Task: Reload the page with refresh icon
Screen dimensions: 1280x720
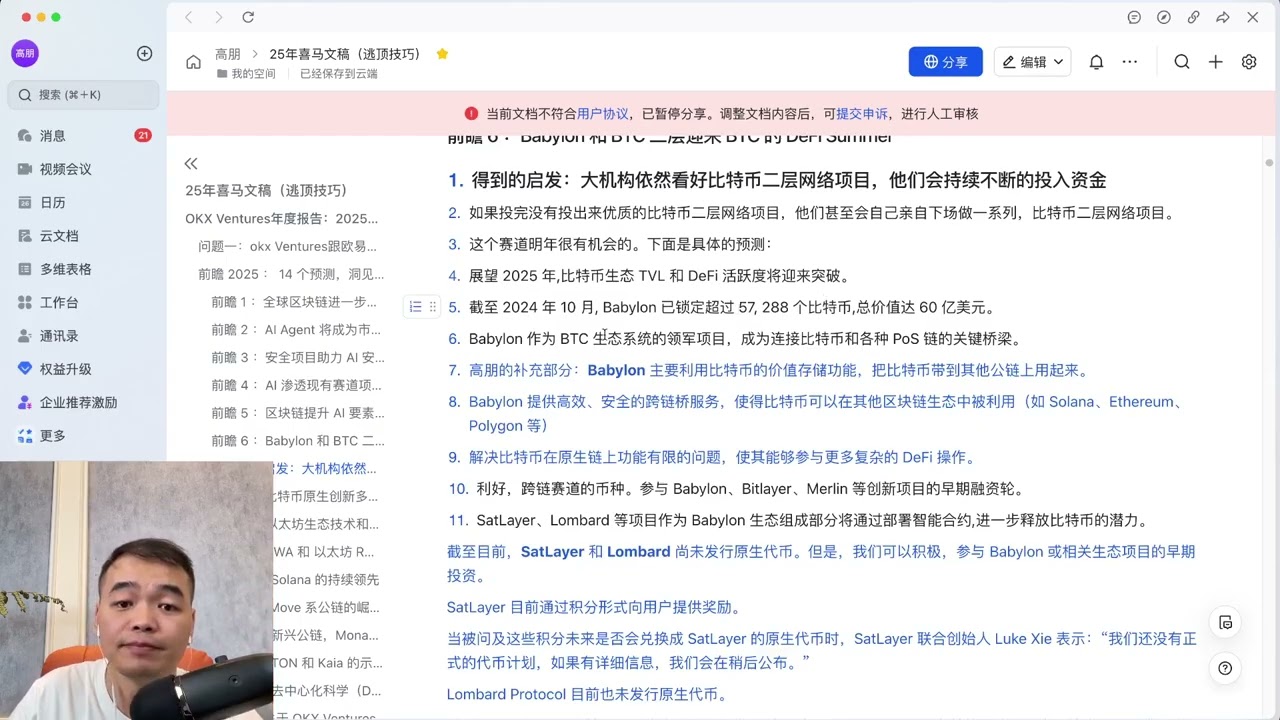Action: 248,17
